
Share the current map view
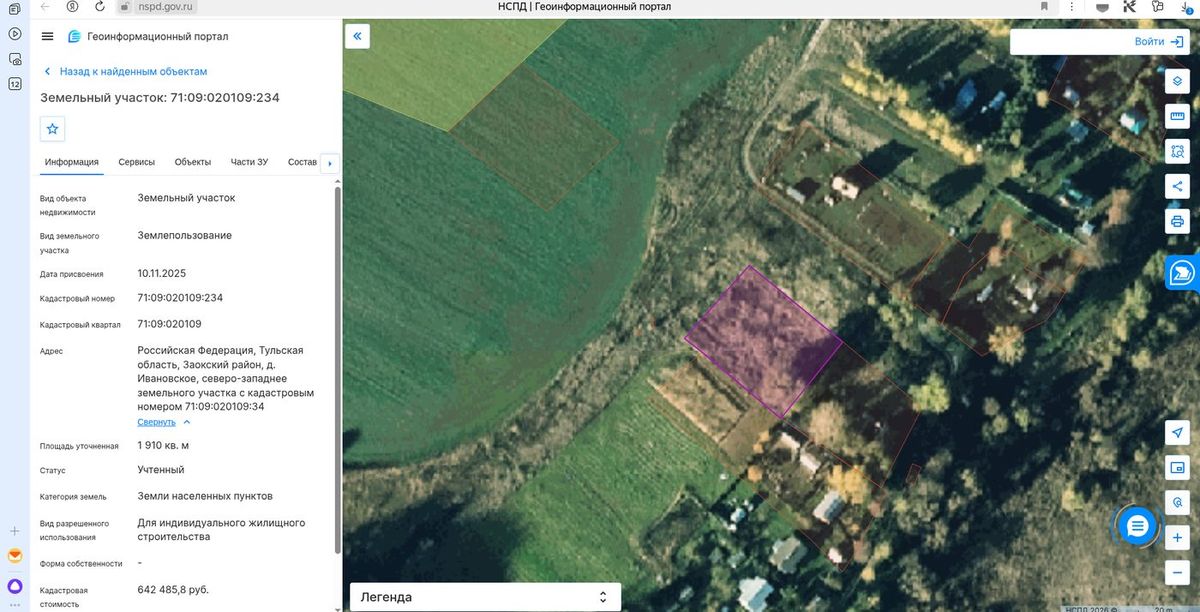click(x=1177, y=186)
